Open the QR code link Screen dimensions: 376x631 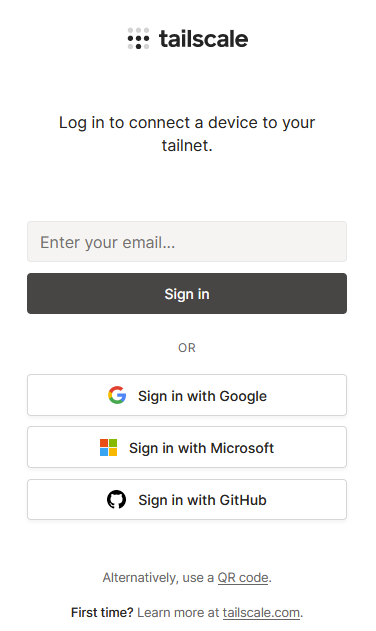pyautogui.click(x=243, y=578)
